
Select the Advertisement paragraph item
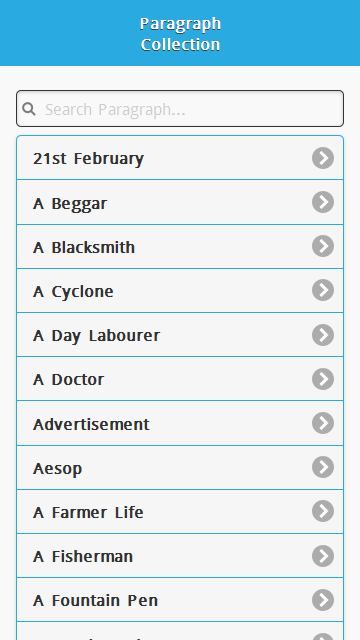tap(180, 423)
